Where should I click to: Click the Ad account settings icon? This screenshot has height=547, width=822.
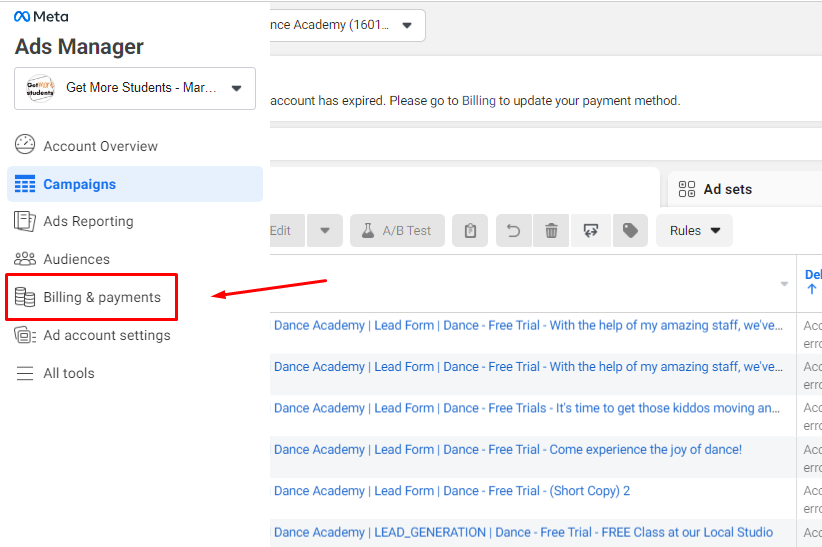pos(25,335)
